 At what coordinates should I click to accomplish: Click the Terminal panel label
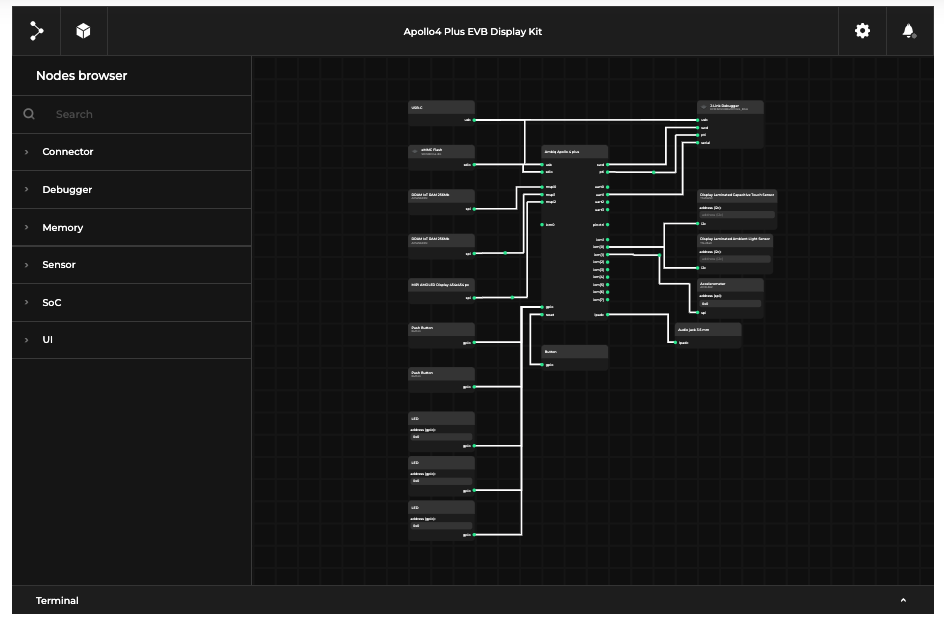pyautogui.click(x=57, y=600)
